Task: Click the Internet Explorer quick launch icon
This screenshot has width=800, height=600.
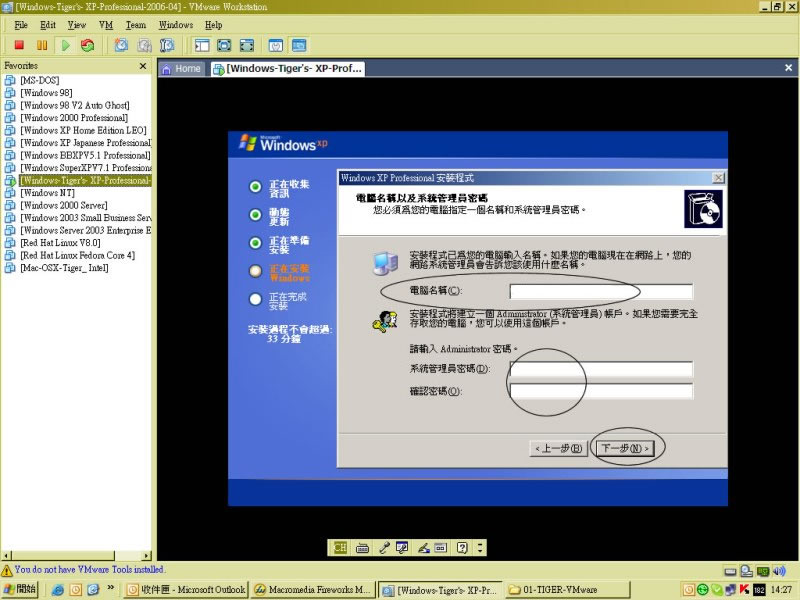Action: tap(58, 590)
